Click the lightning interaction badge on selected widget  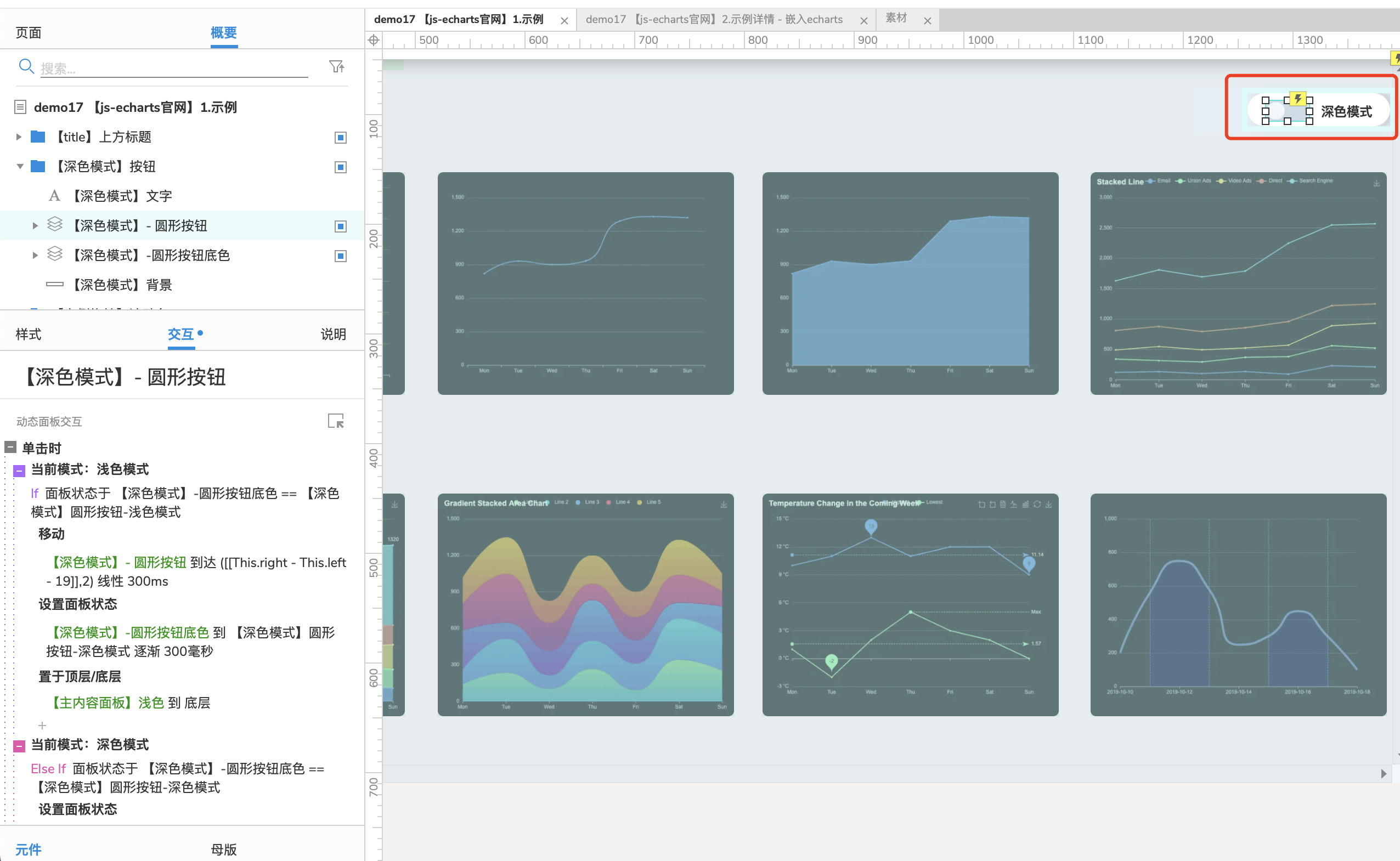1297,99
